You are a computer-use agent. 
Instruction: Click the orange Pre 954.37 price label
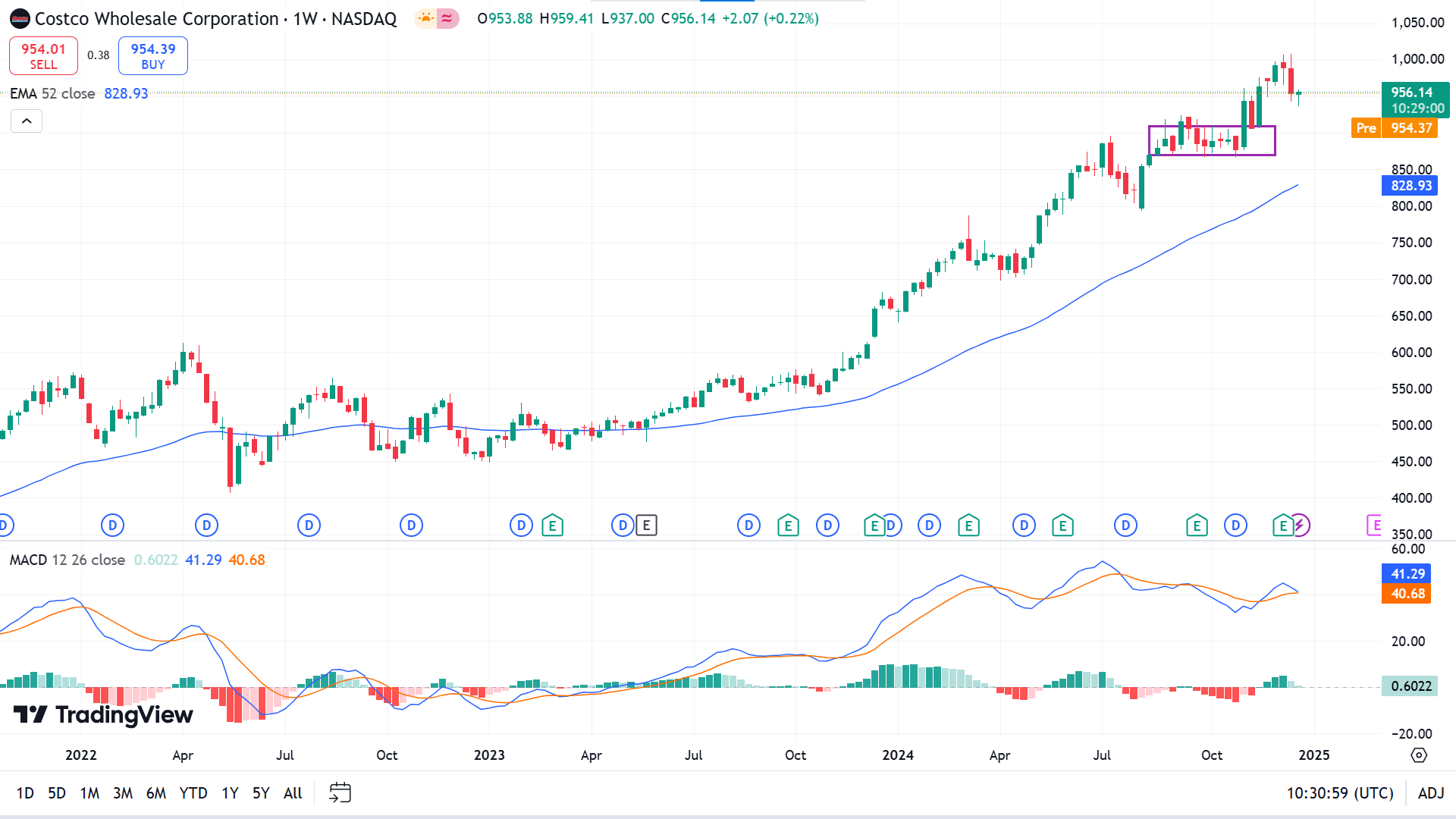pyautogui.click(x=1395, y=128)
